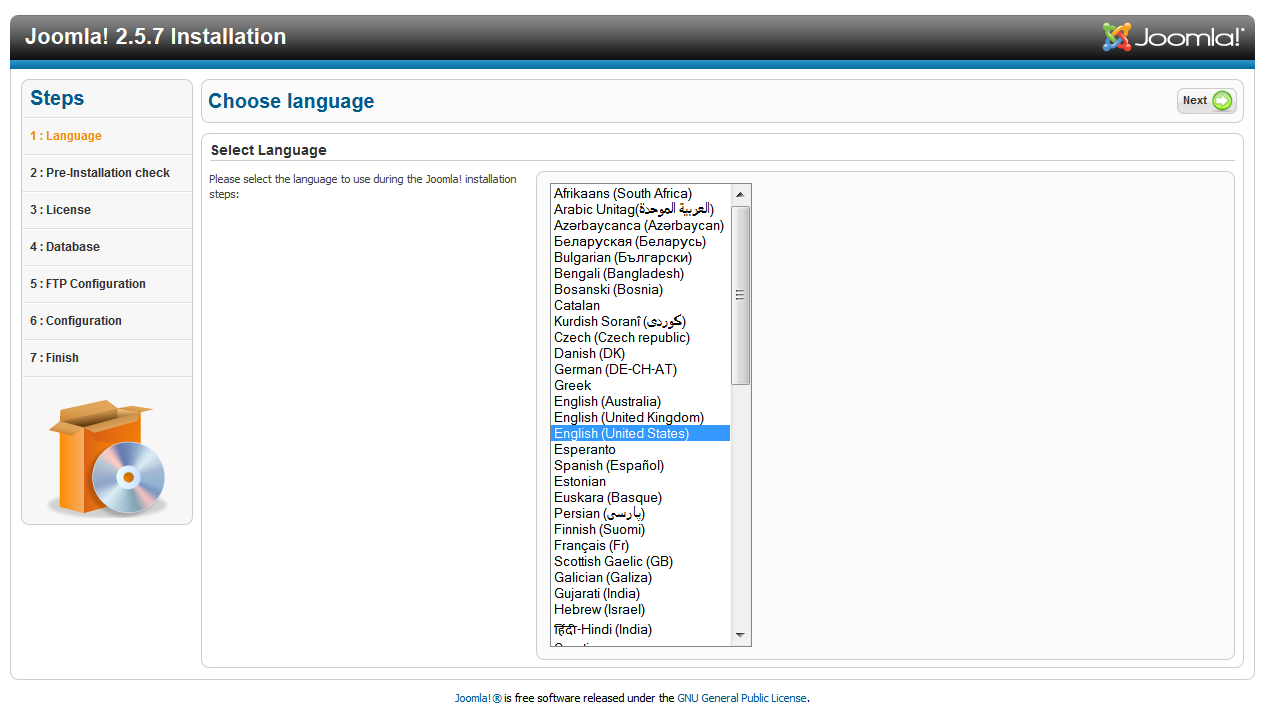Pick Scottish Gaelic (GB) language
The width and height of the screenshot is (1265, 715).
click(x=640, y=562)
